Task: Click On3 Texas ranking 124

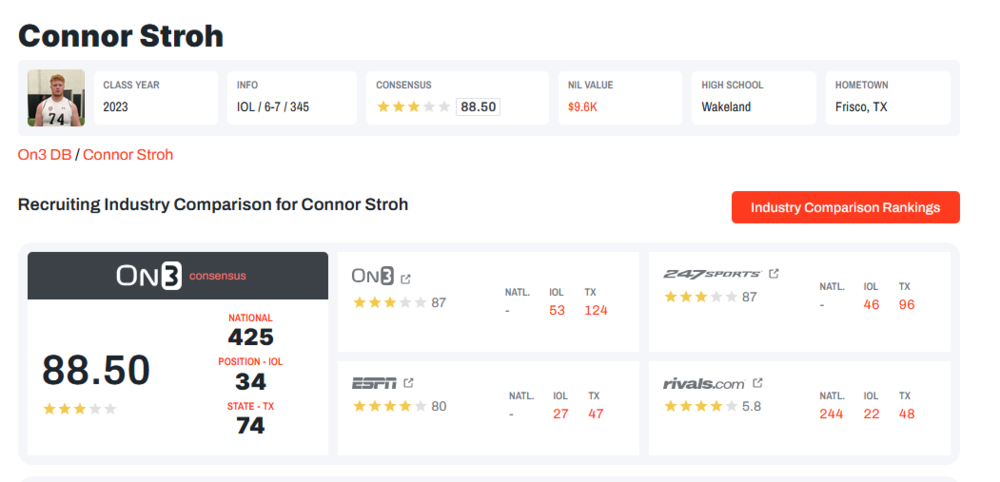Action: click(x=596, y=310)
